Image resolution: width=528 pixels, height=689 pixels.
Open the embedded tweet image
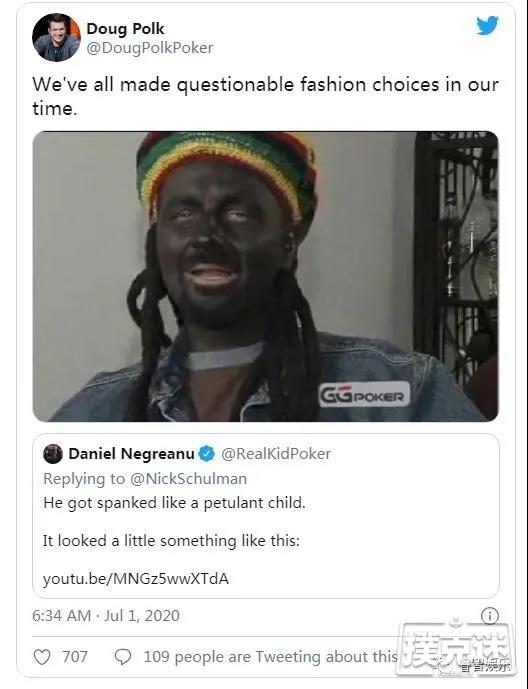coord(266,276)
